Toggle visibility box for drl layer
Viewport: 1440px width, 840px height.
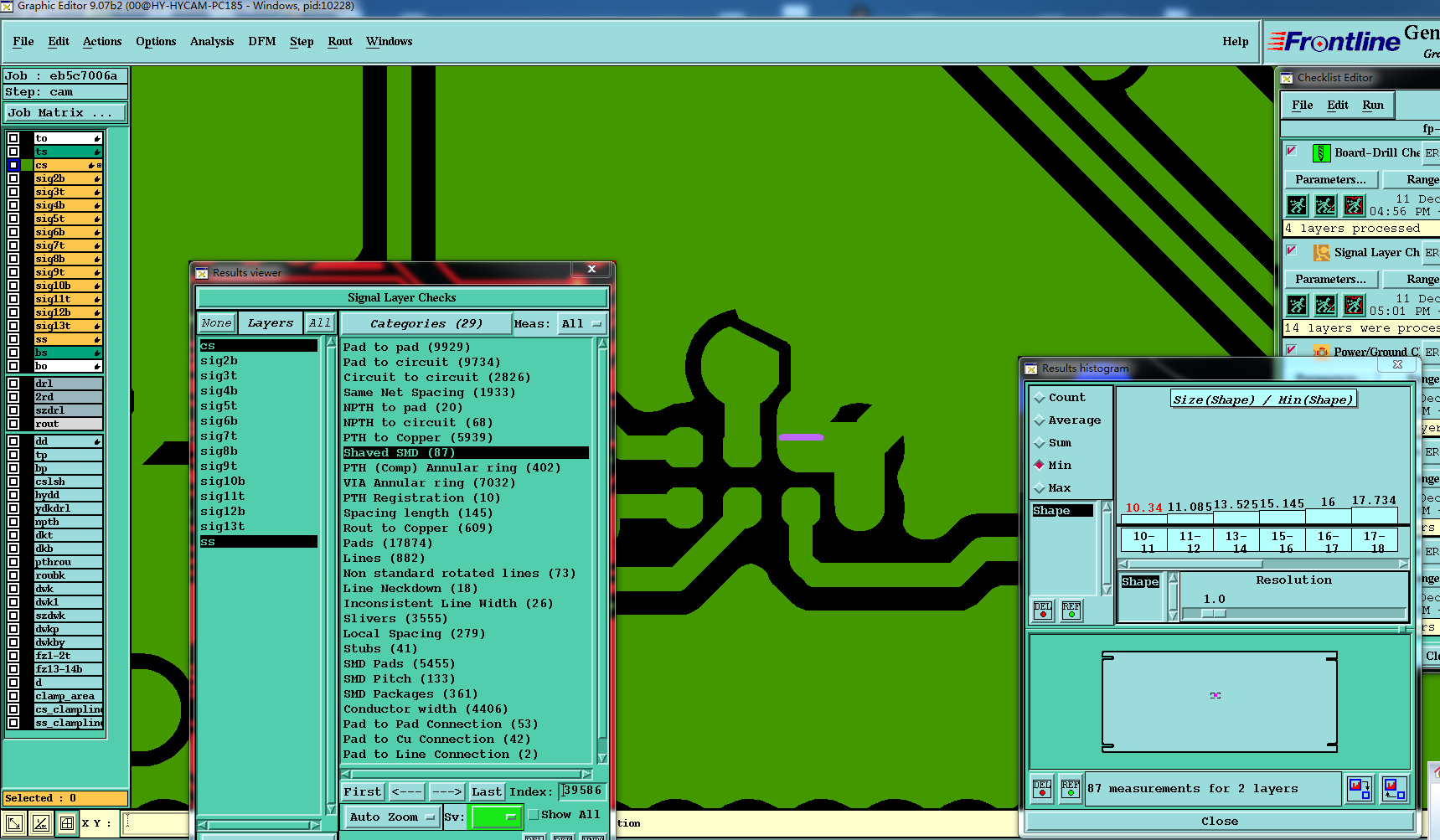point(13,384)
